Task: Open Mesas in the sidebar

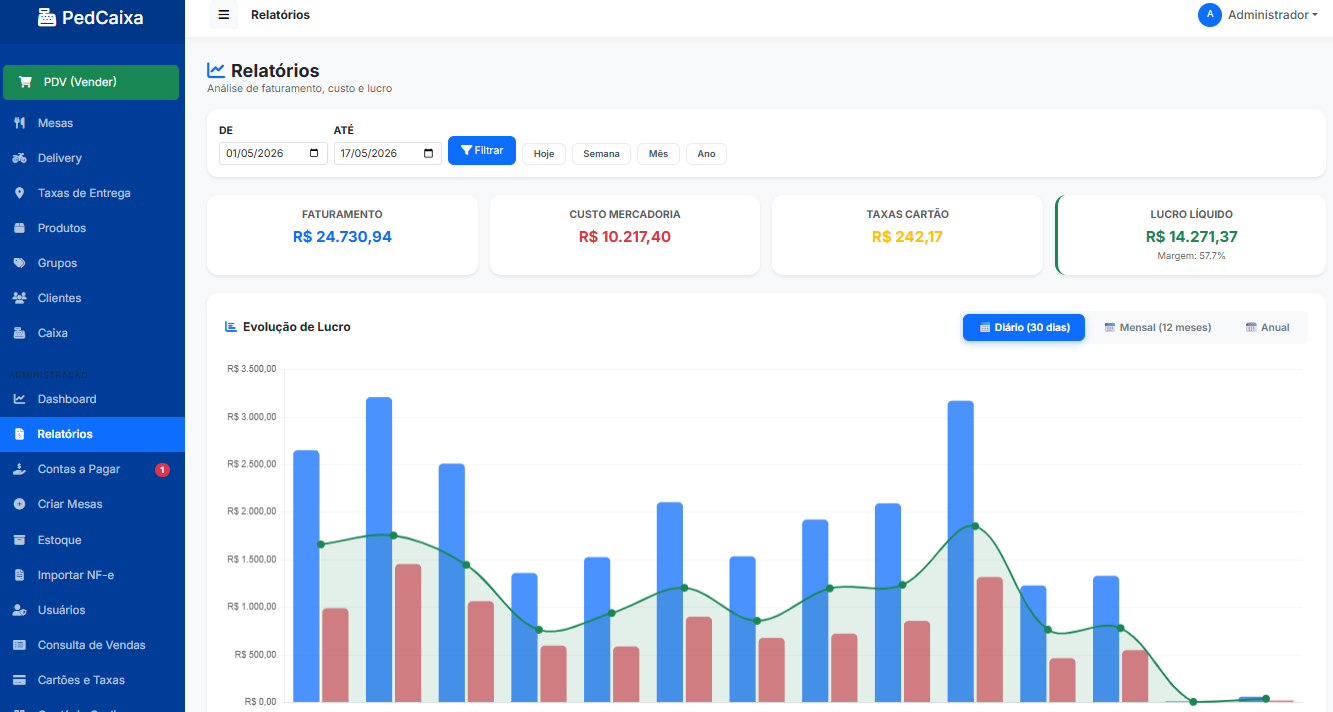Action: 92,123
